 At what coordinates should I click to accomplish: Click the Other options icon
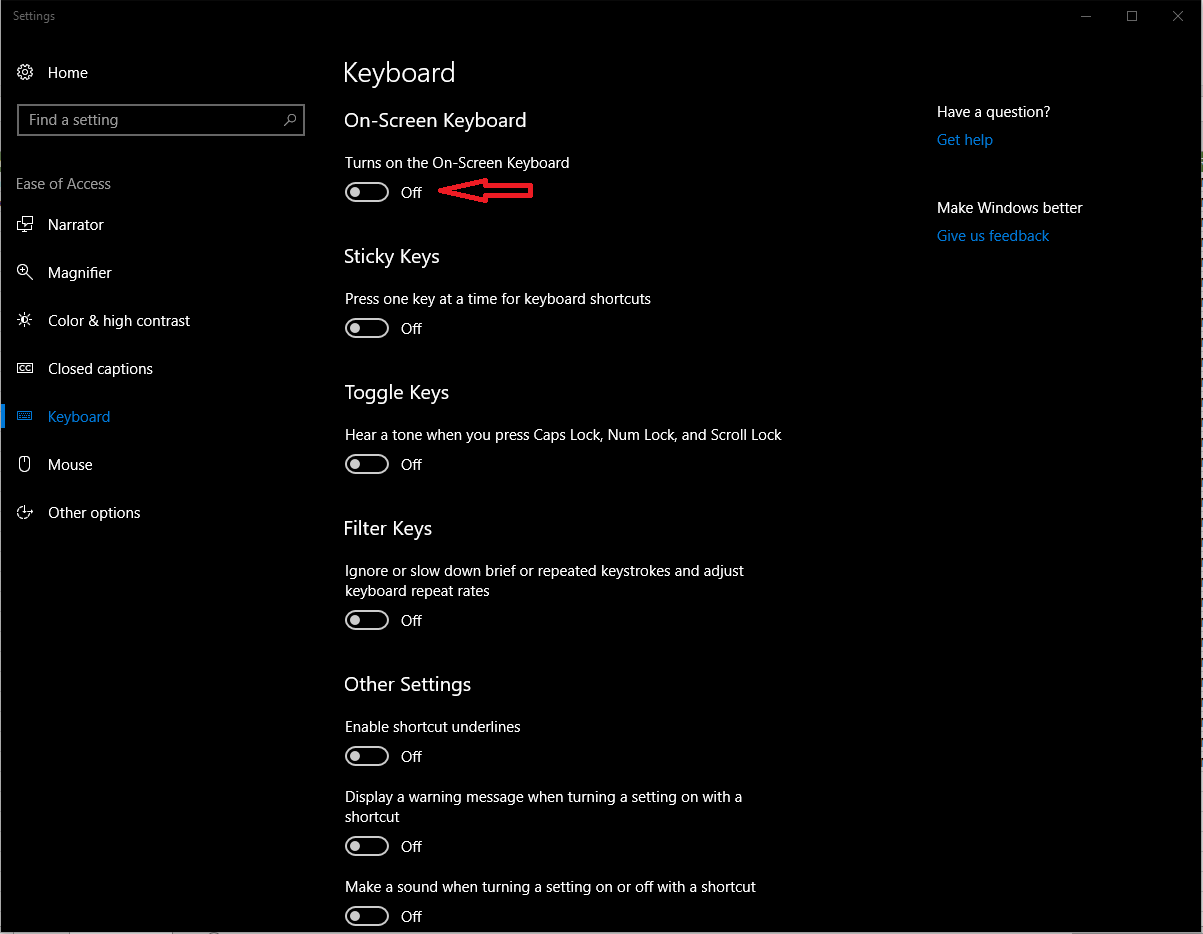pyautogui.click(x=26, y=513)
